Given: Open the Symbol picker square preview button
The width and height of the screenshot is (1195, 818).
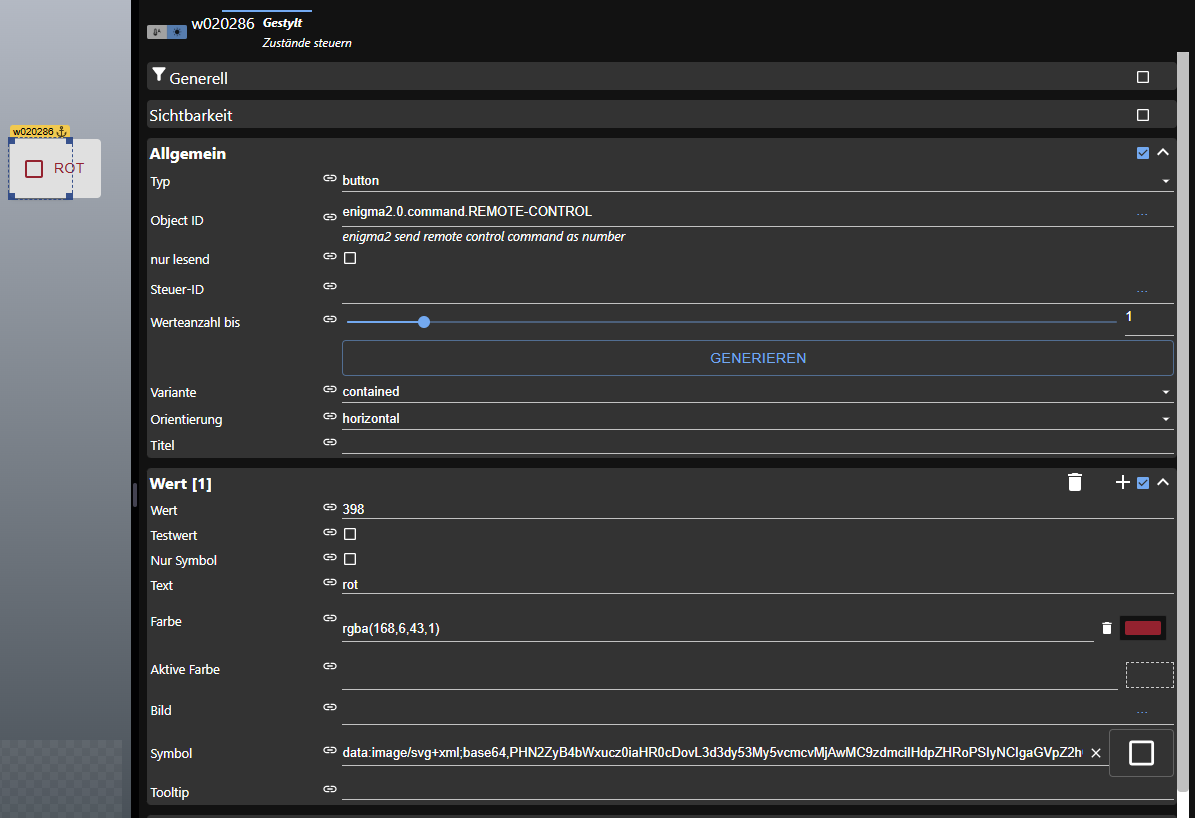Looking at the screenshot, I should 1141,753.
